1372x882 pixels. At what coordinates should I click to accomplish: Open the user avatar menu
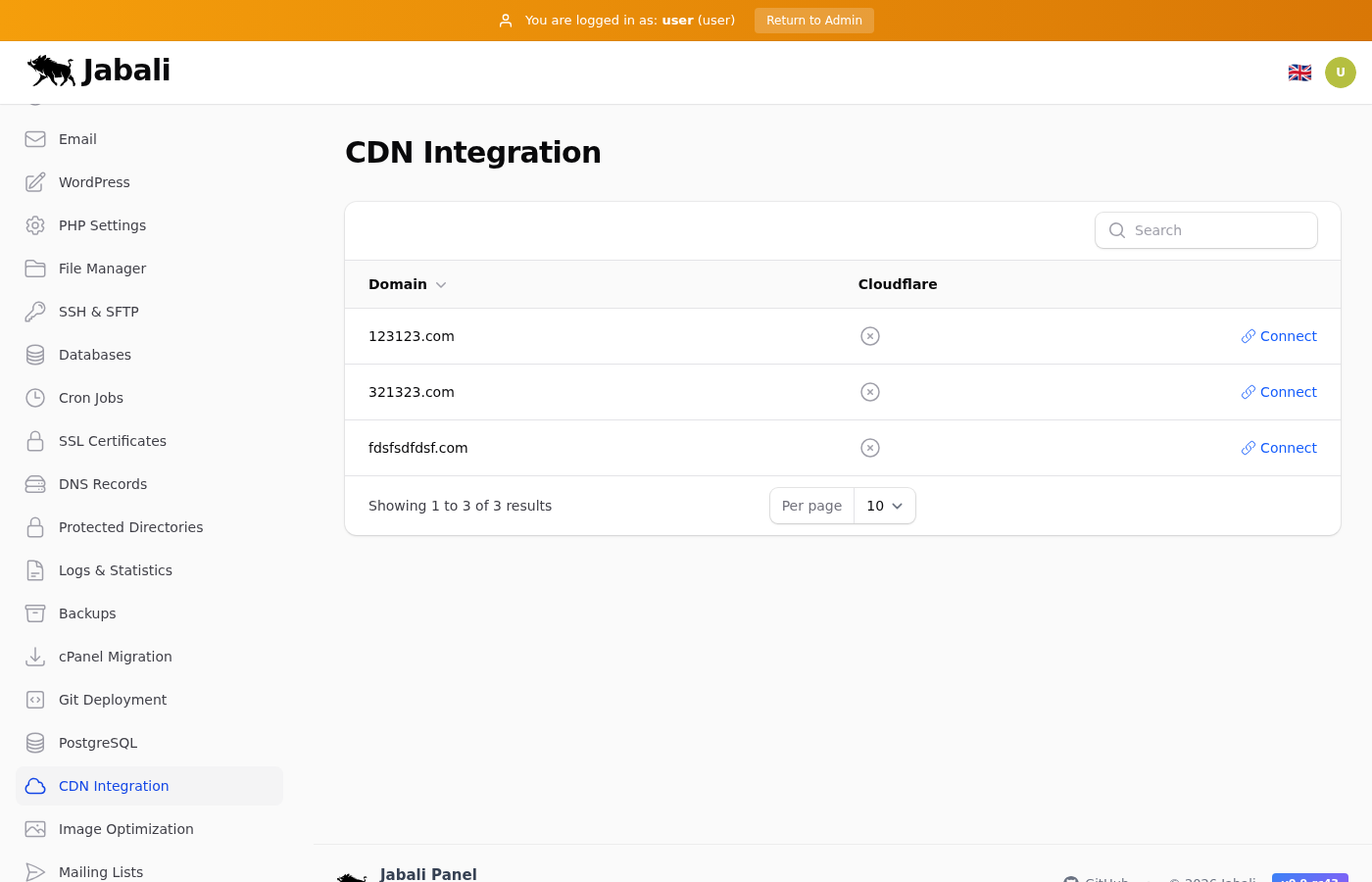[x=1340, y=73]
